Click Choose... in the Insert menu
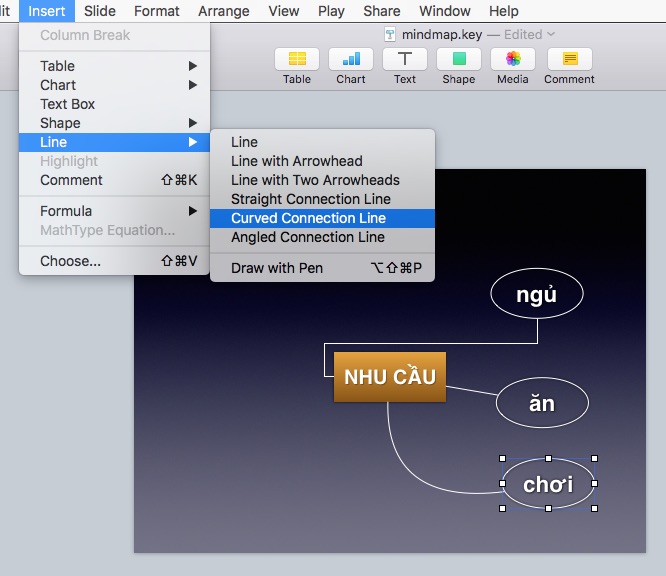 [x=70, y=261]
